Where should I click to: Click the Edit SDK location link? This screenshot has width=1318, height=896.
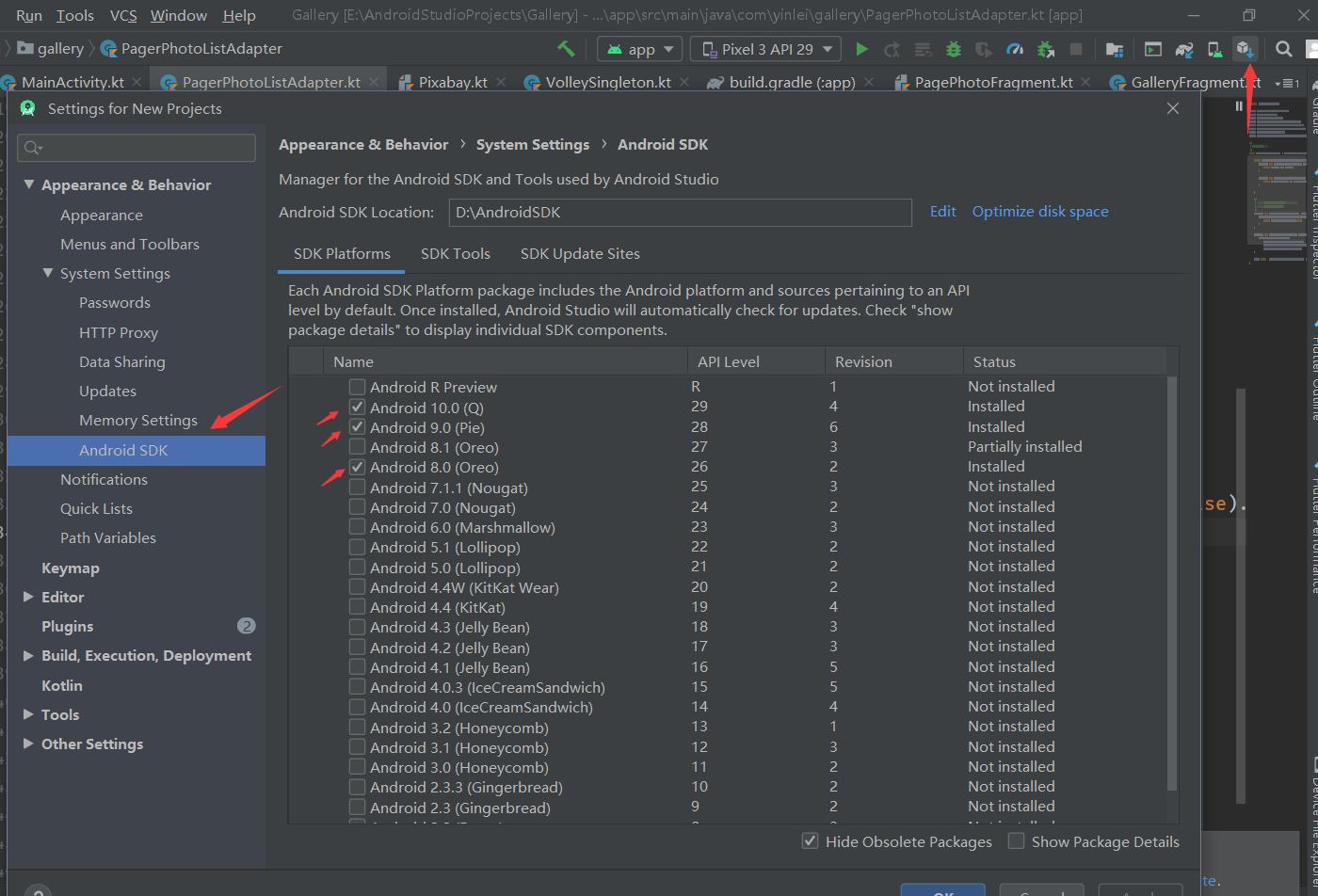point(942,212)
